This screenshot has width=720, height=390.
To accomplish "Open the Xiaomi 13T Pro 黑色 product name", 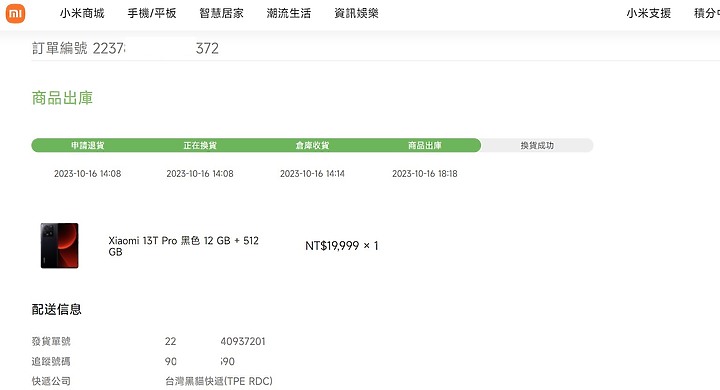I will coord(183,246).
